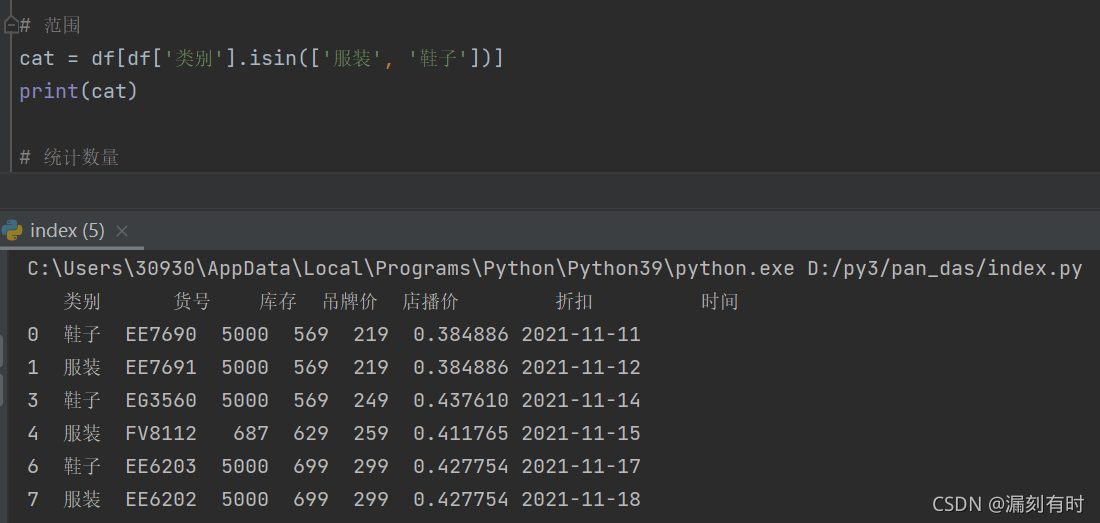This screenshot has width=1100, height=523.
Task: Click the live price '249'
Action: [x=371, y=400]
